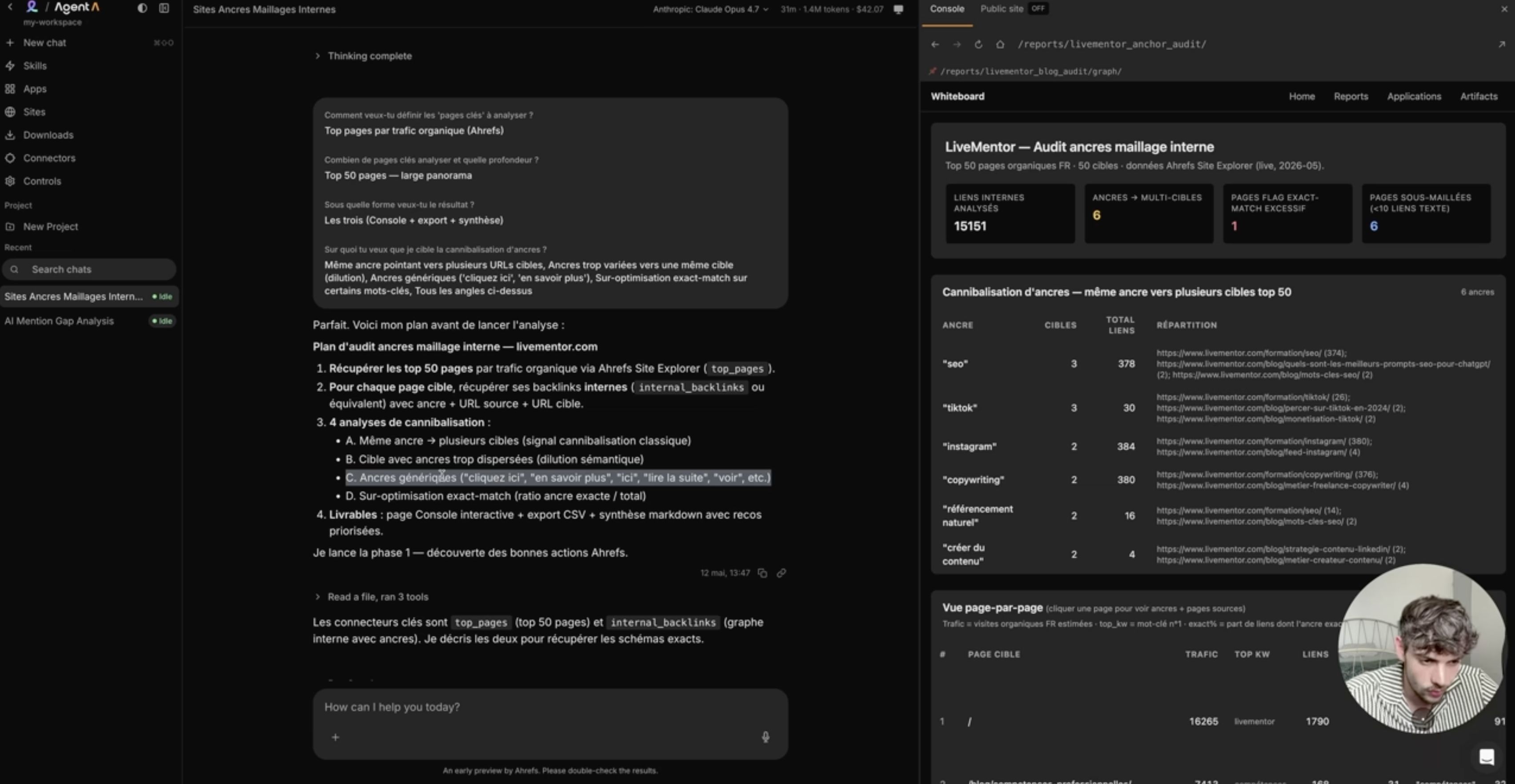Open Applications in the Whiteboard nav
The width and height of the screenshot is (1515, 784).
click(x=1414, y=96)
